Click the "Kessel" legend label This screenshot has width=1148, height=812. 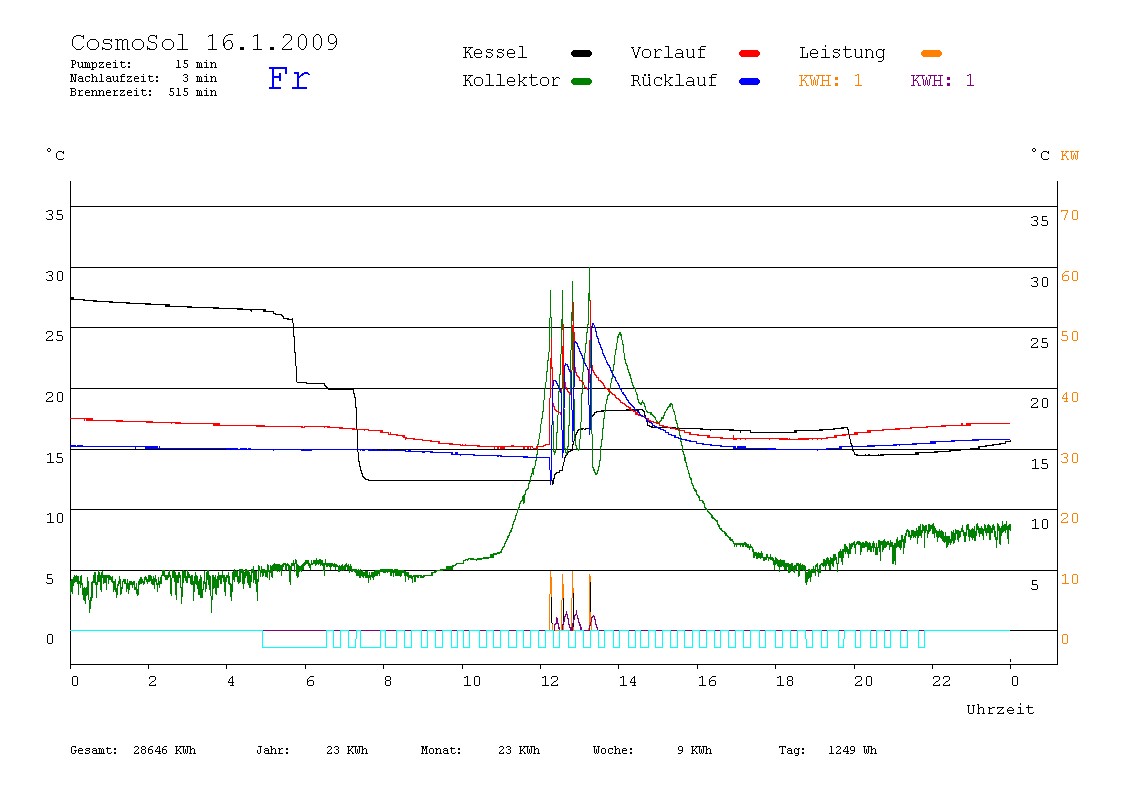pyautogui.click(x=495, y=53)
